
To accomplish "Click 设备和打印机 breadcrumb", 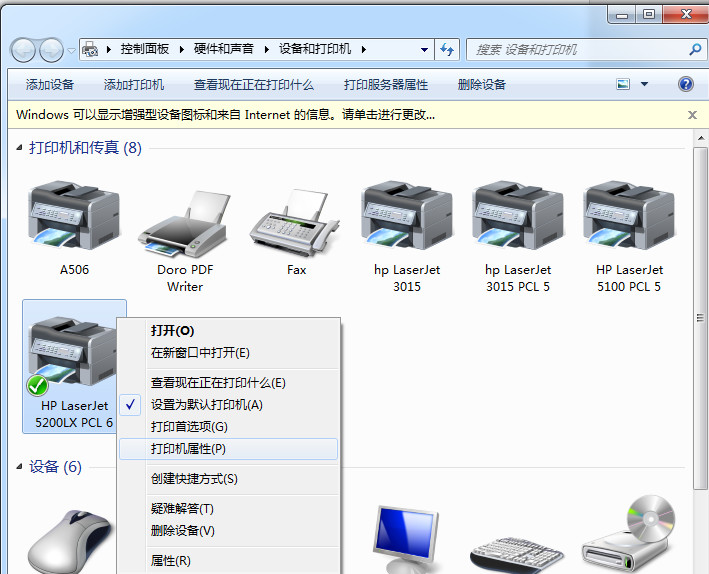I will point(315,49).
